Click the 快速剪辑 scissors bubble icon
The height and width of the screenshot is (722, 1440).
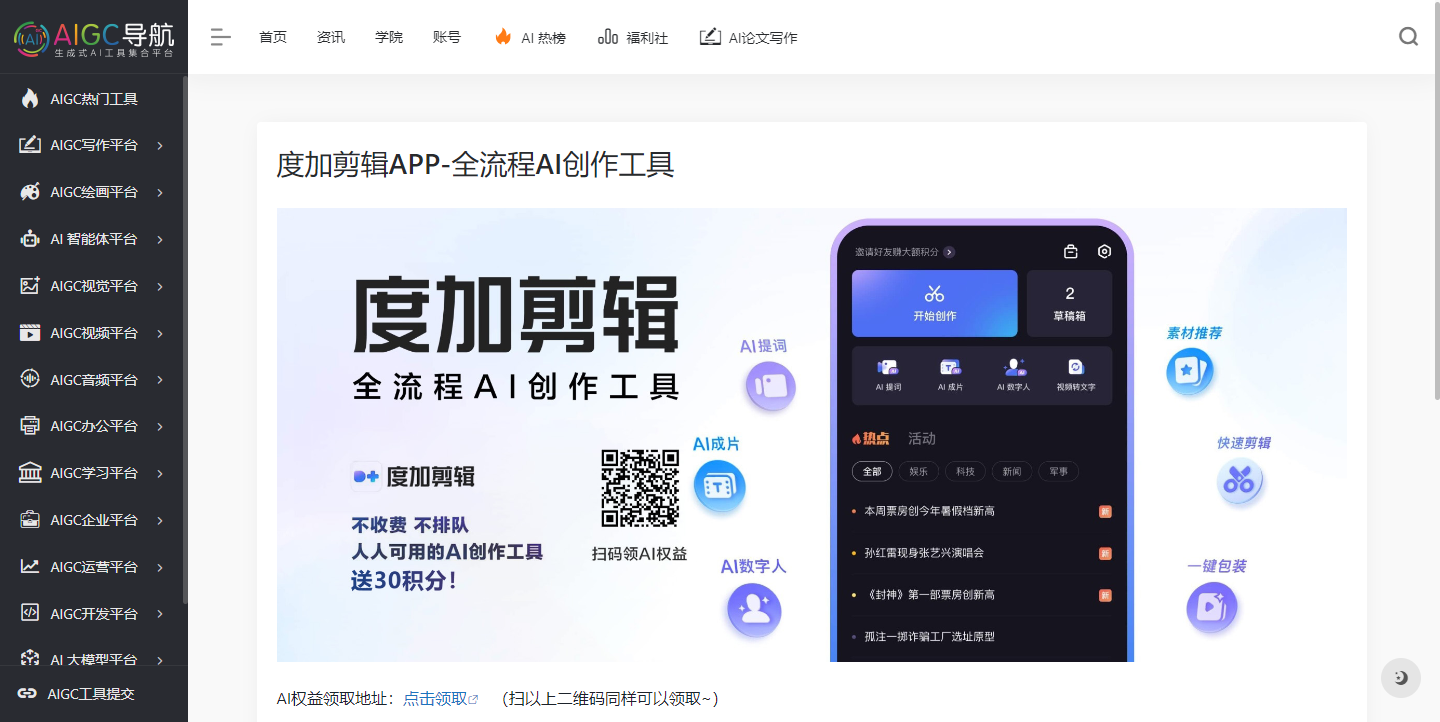tap(1241, 481)
